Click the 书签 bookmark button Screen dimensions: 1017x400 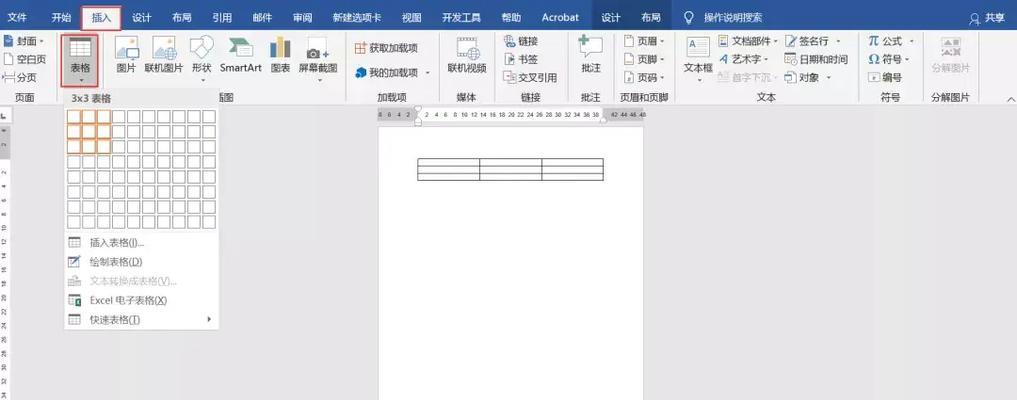click(521, 59)
